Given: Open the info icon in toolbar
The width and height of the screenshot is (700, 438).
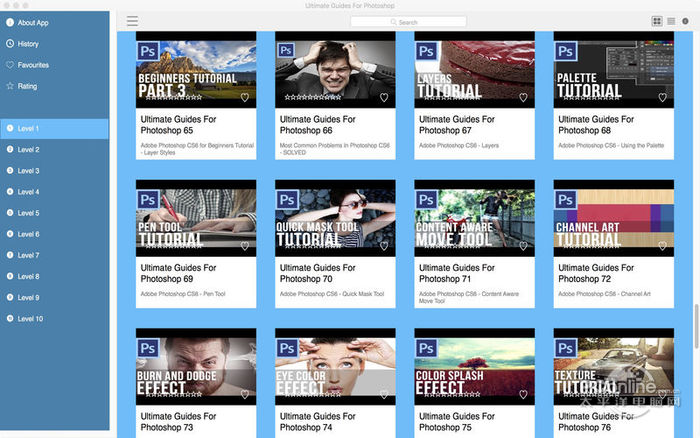Looking at the screenshot, I should click(685, 21).
